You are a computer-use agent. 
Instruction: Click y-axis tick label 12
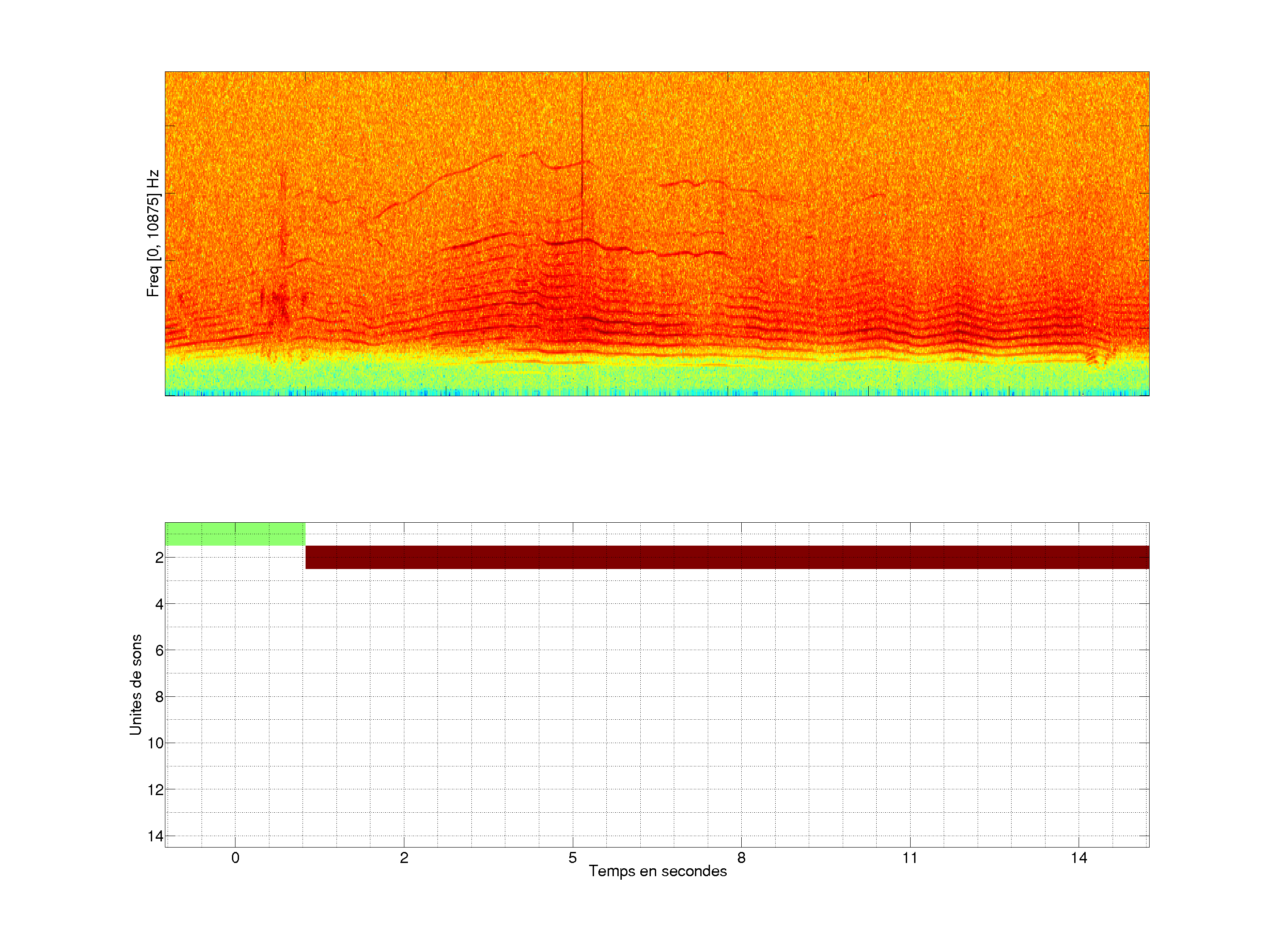[156, 790]
